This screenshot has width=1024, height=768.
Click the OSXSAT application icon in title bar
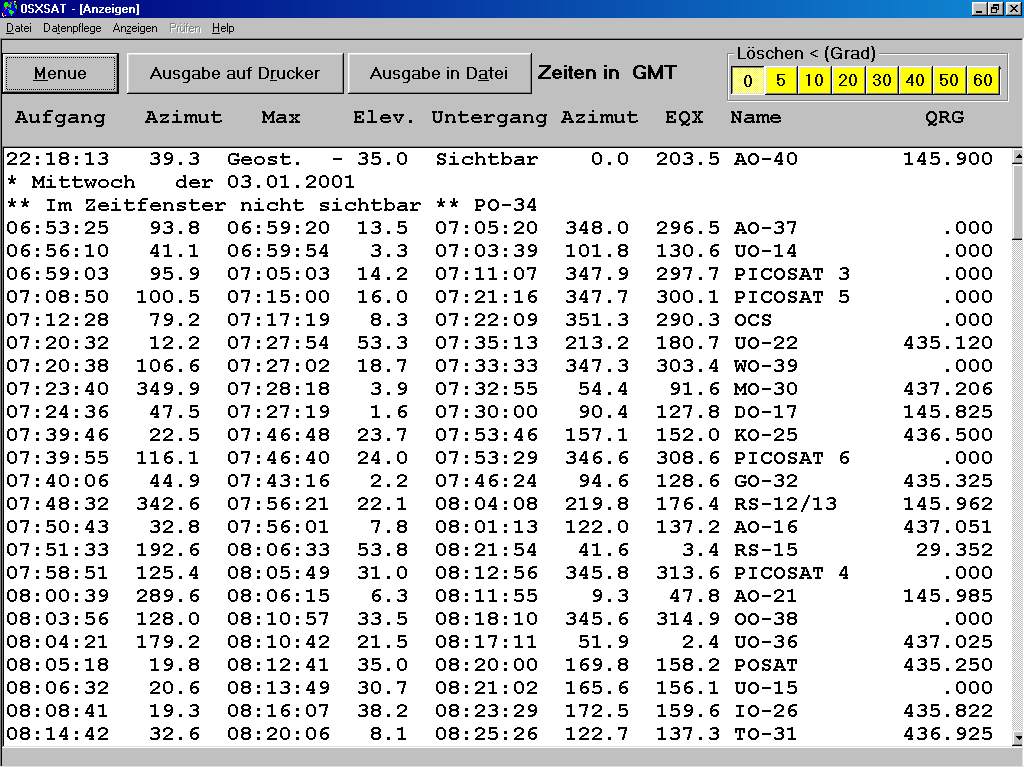pyautogui.click(x=10, y=9)
